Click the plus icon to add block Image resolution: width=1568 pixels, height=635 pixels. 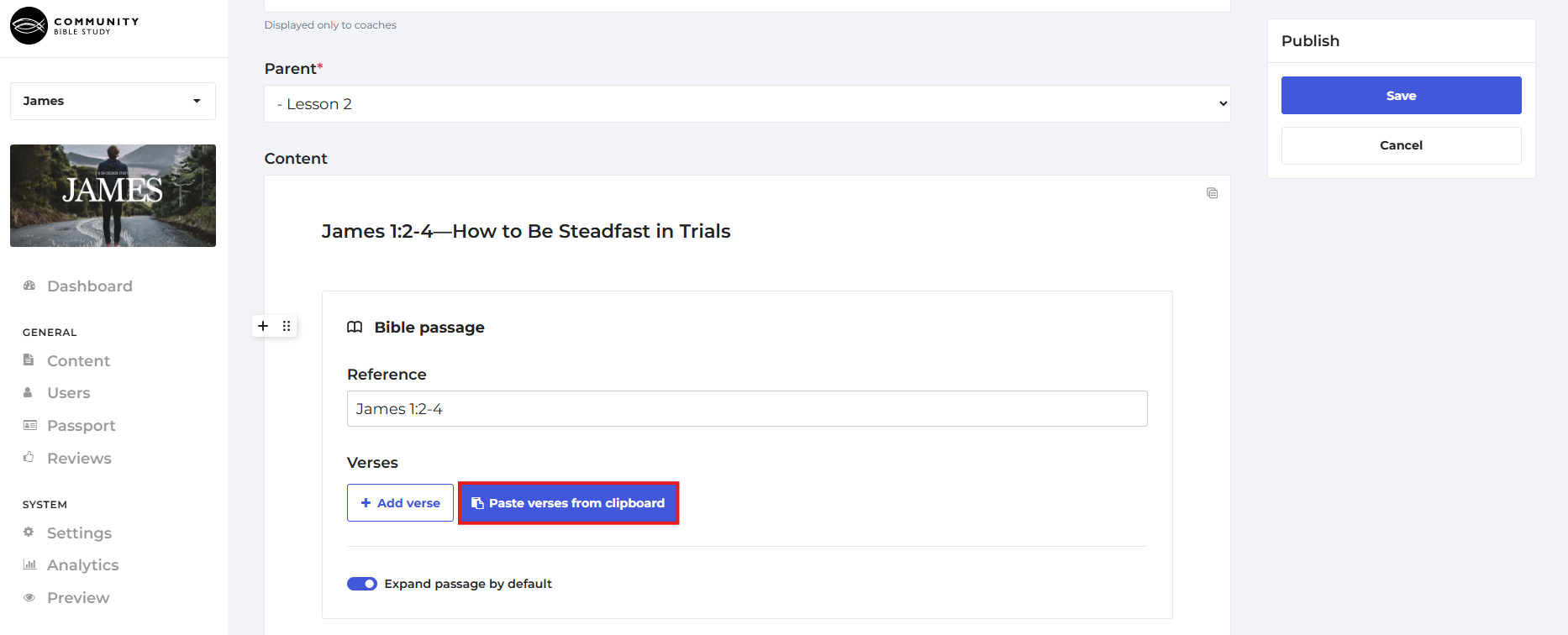(x=263, y=326)
